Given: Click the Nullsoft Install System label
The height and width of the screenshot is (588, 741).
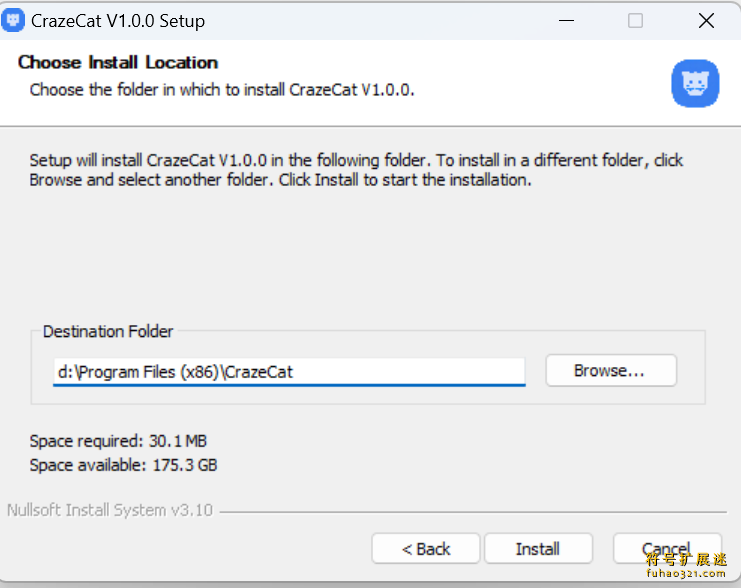Looking at the screenshot, I should pos(110,510).
